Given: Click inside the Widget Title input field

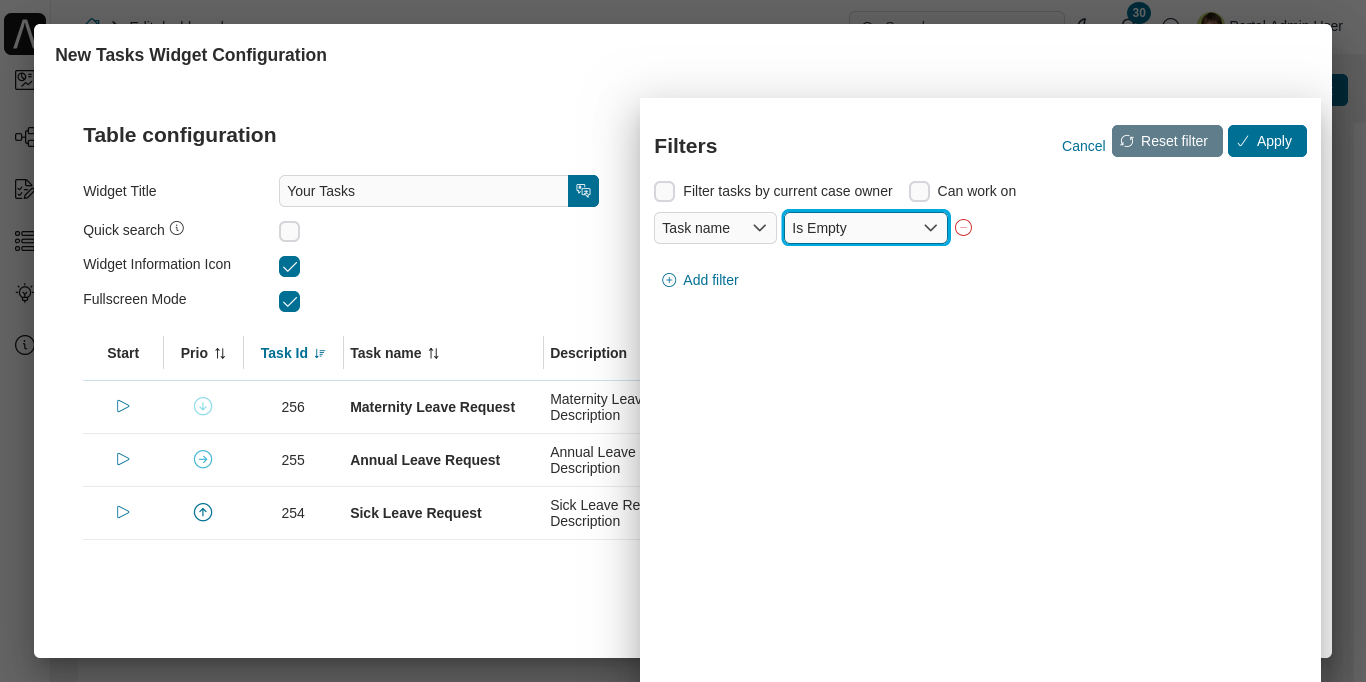Looking at the screenshot, I should point(420,191).
